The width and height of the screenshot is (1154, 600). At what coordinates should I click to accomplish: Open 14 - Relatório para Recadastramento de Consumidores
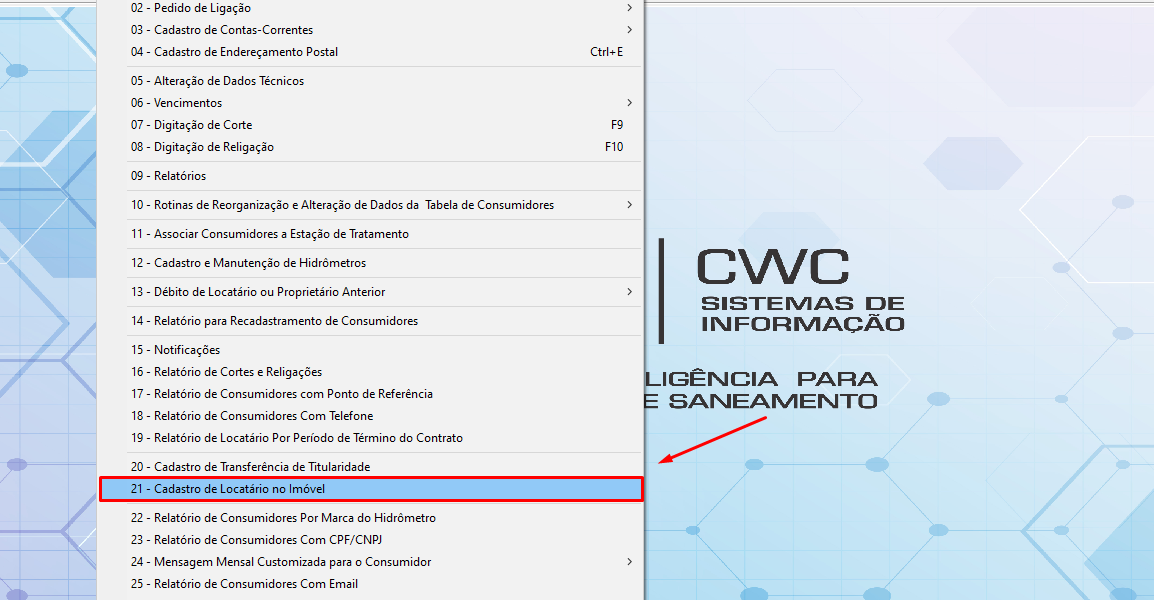[274, 321]
